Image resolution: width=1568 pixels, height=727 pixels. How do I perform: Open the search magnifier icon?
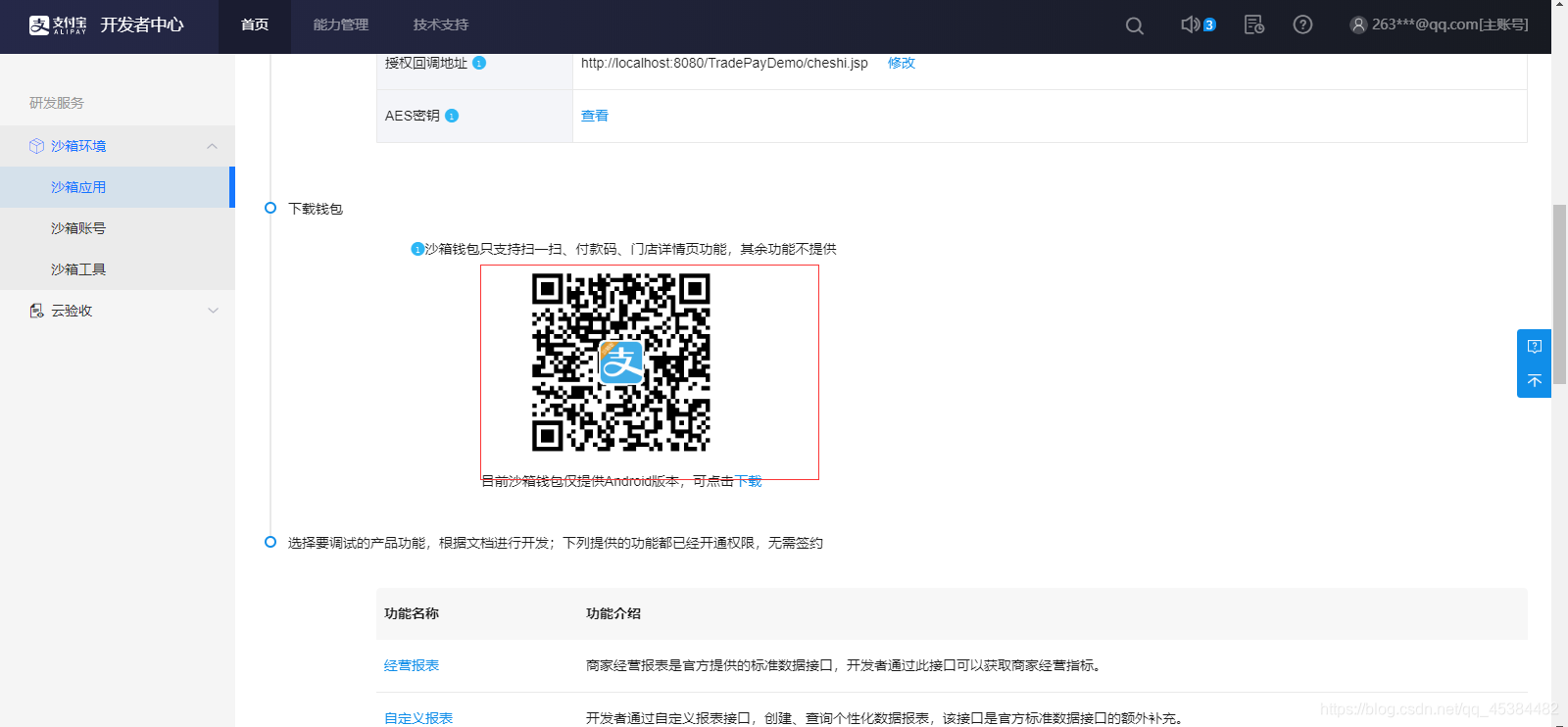tap(1135, 26)
